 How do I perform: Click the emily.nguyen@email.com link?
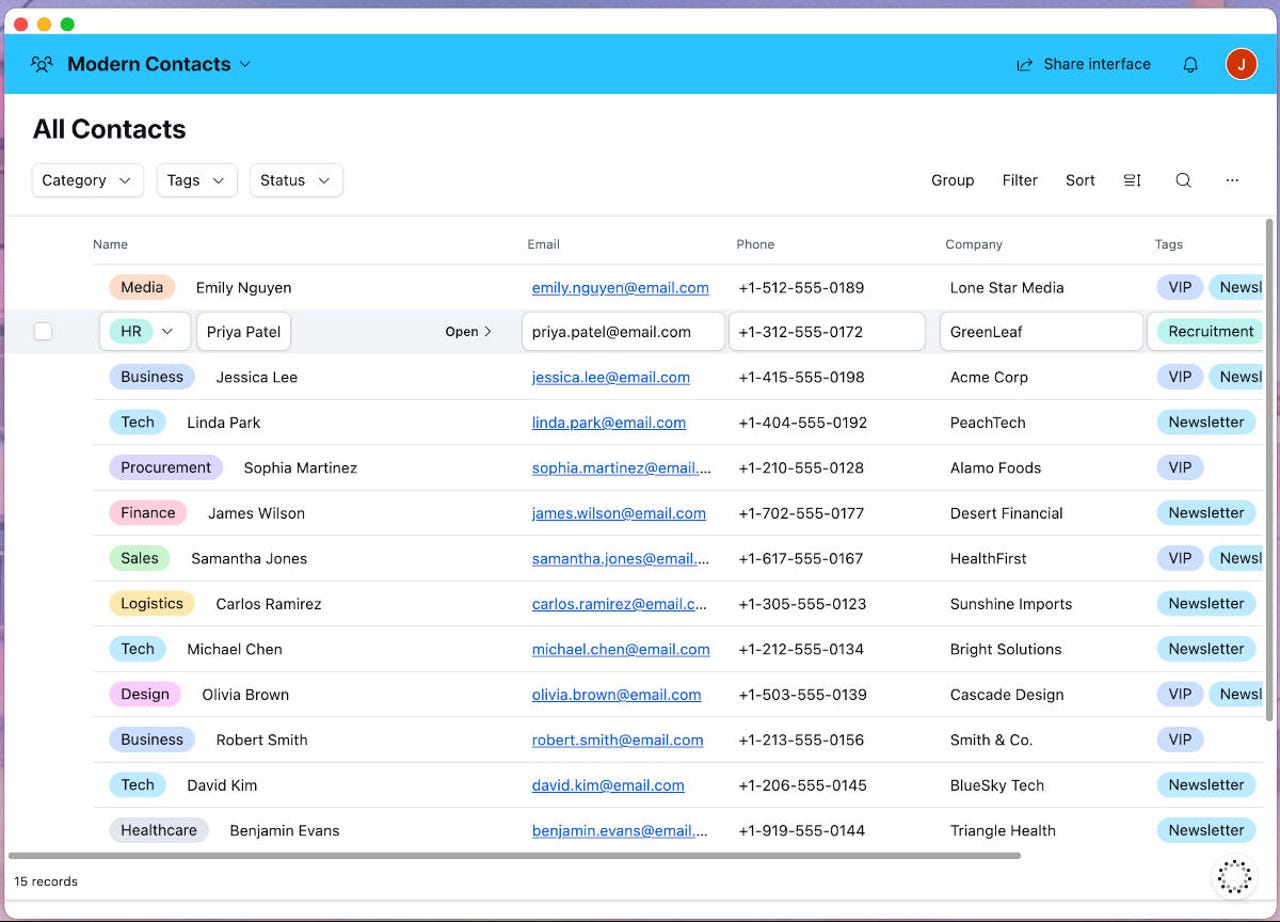tap(620, 288)
